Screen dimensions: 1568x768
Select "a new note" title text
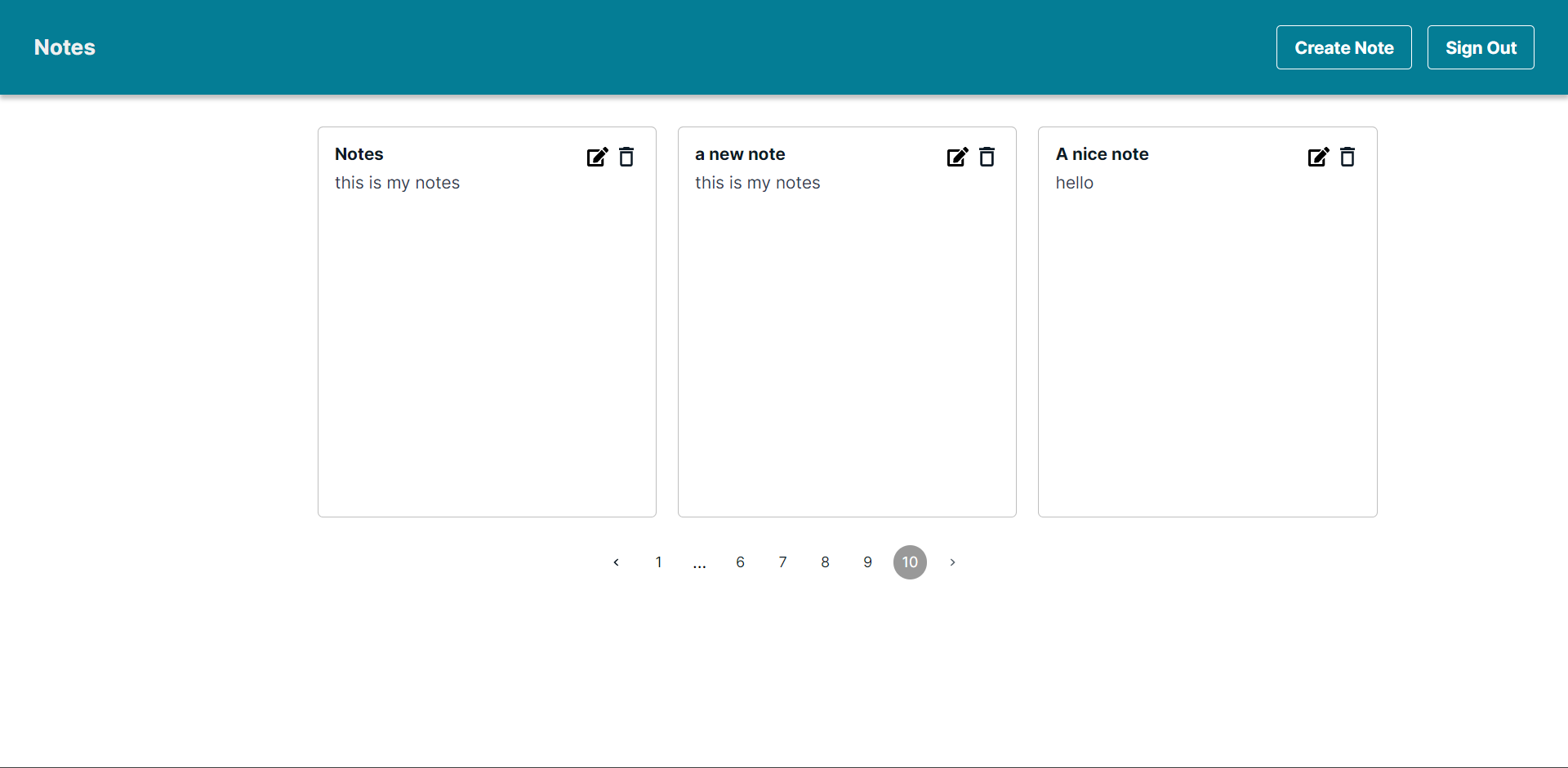tap(740, 154)
